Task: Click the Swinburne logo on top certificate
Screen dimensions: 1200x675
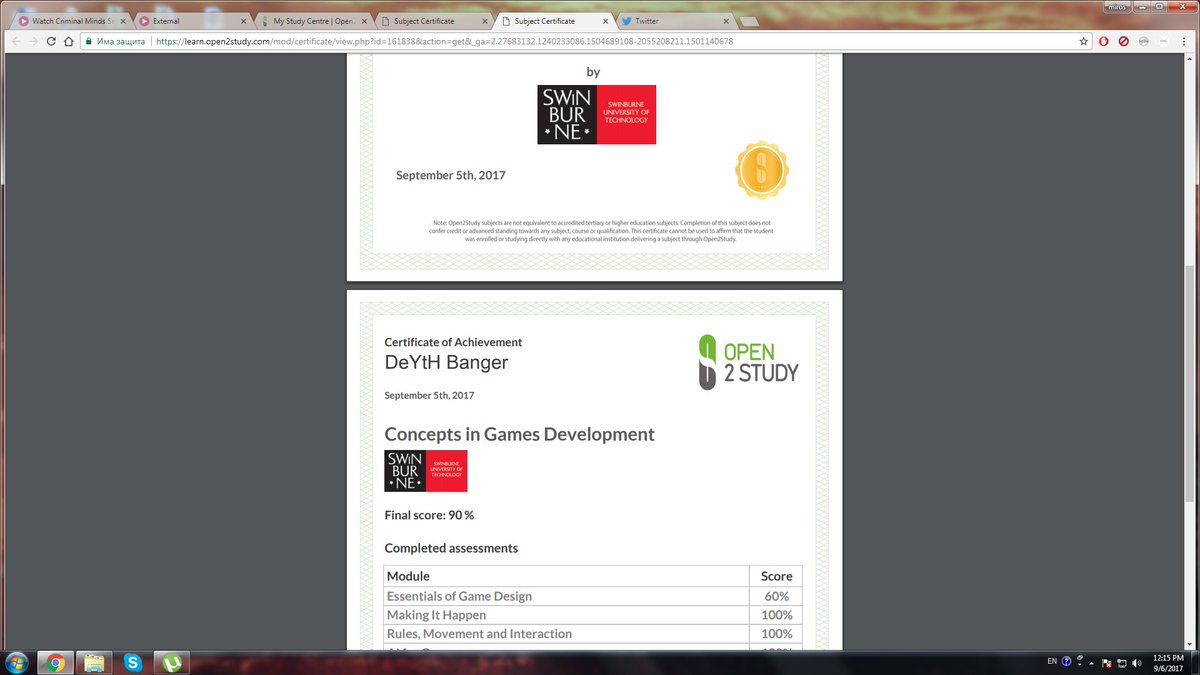Action: pos(596,114)
